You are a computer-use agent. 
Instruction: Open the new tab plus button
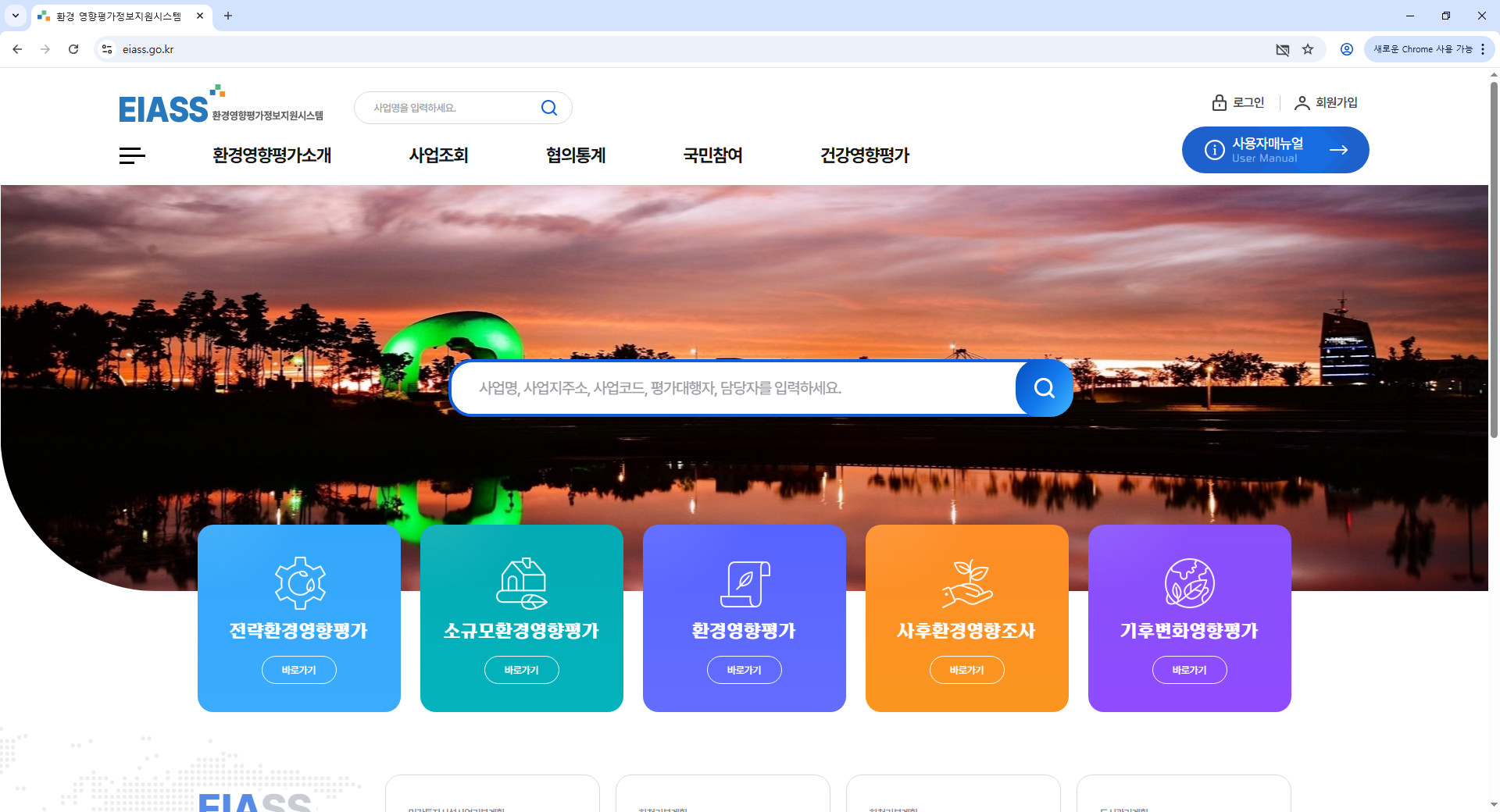point(228,16)
